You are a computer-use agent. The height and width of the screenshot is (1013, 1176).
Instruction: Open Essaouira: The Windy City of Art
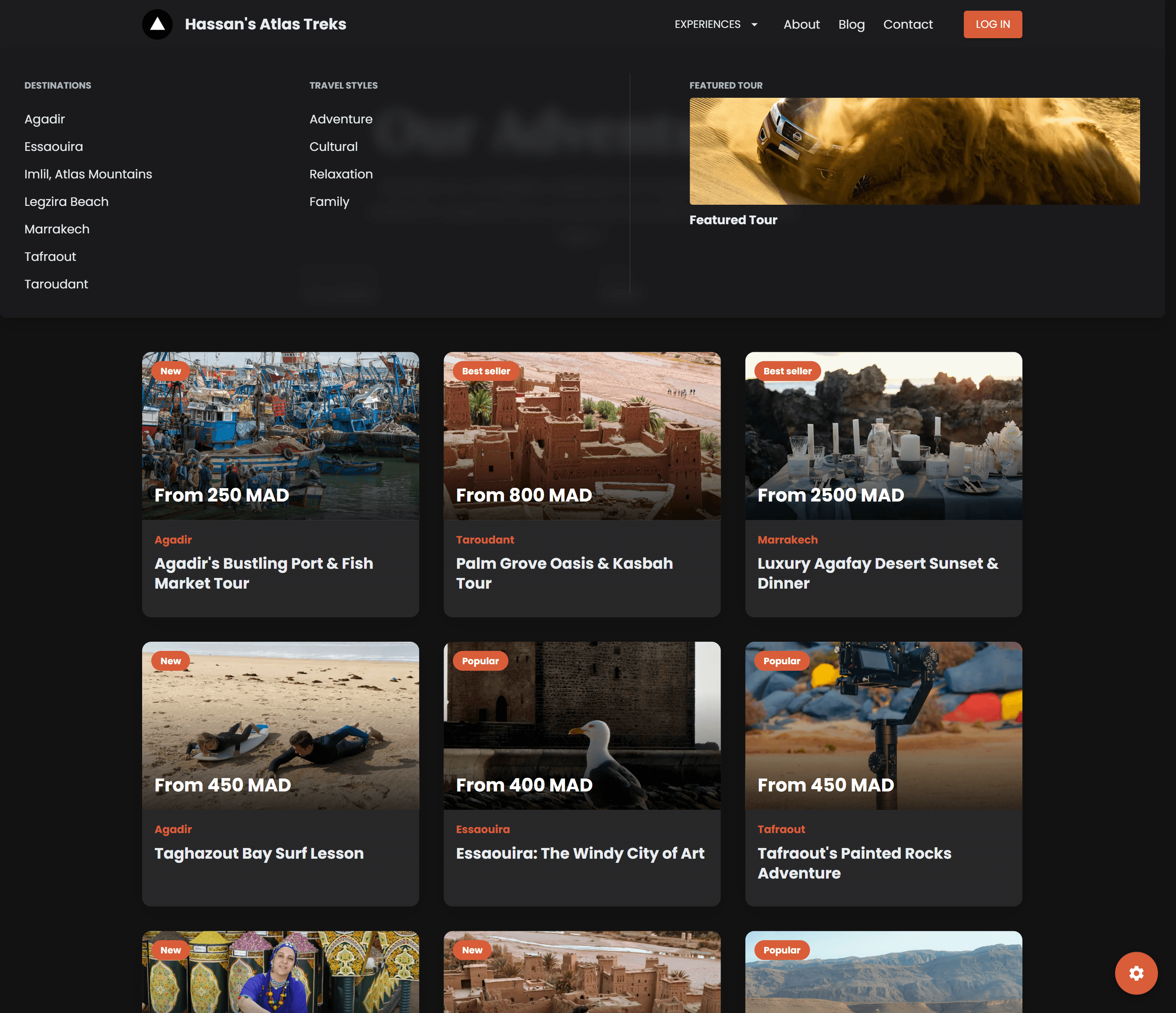[x=580, y=853]
